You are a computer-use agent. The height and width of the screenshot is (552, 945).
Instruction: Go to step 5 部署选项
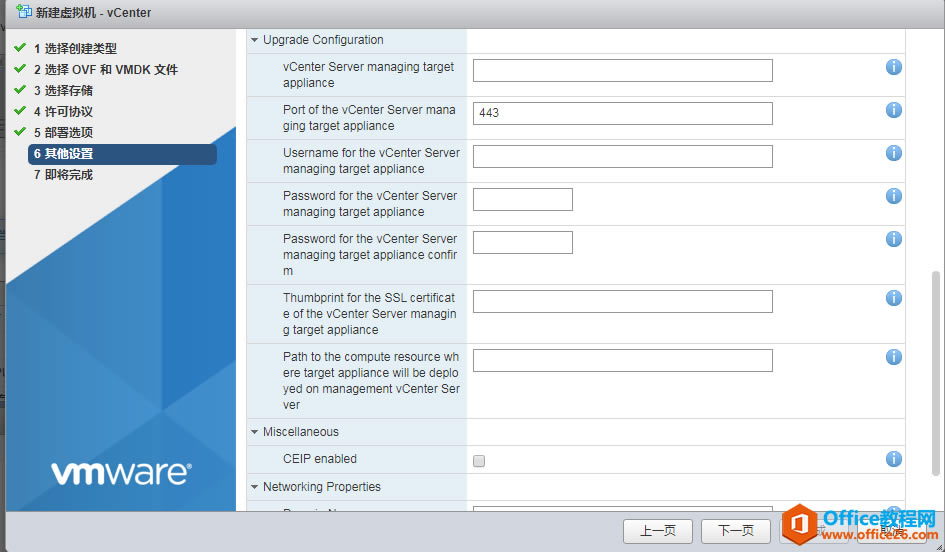(63, 133)
